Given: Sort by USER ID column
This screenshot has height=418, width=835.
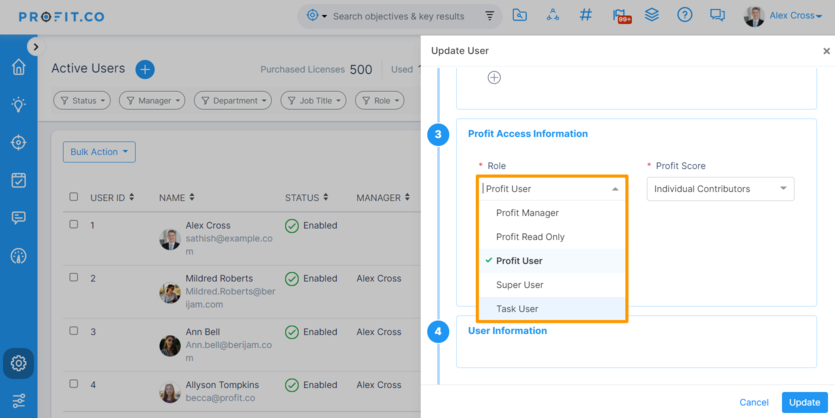Looking at the screenshot, I should pyautogui.click(x=112, y=198).
